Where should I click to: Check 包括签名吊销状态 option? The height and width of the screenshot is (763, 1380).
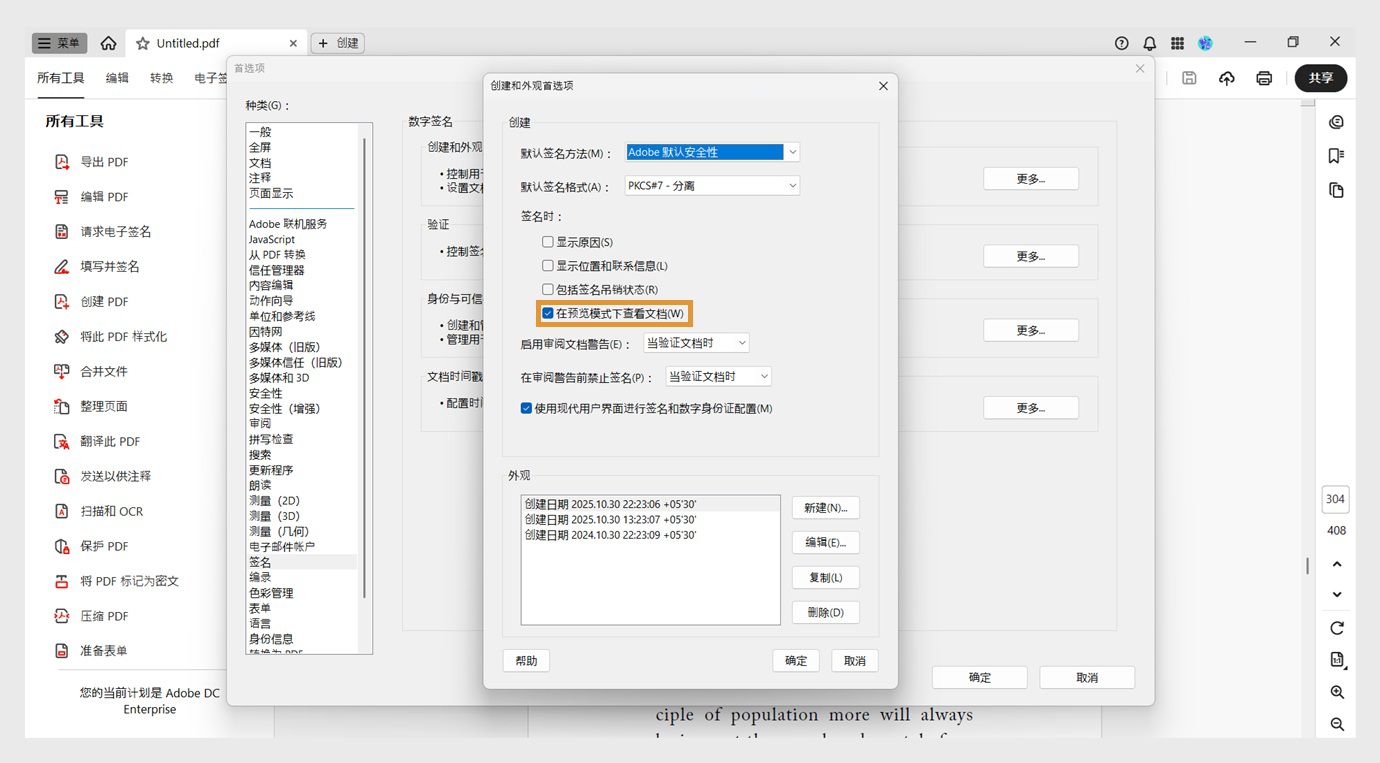tap(547, 289)
